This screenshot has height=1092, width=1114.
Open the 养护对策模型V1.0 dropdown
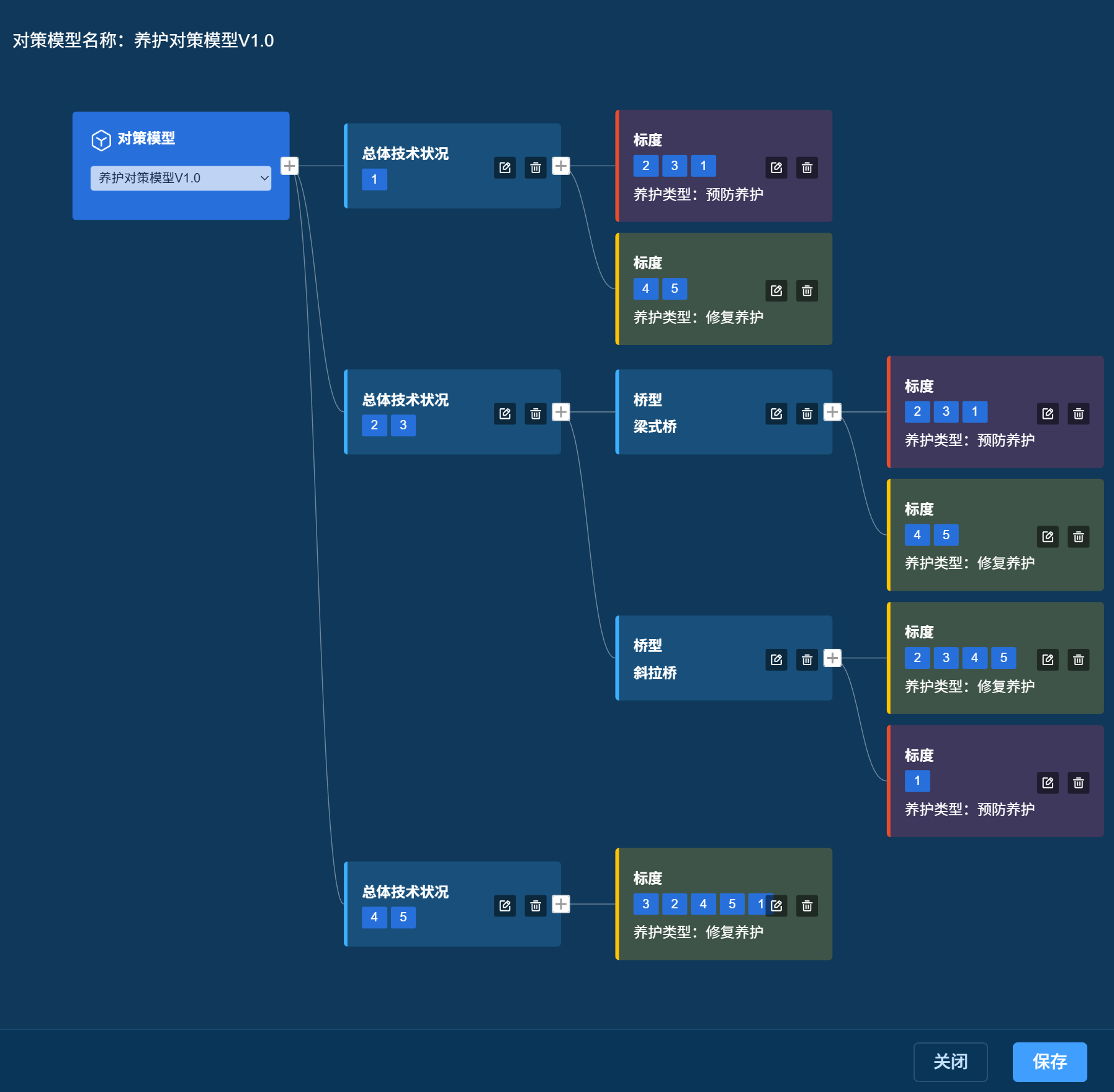click(x=181, y=178)
